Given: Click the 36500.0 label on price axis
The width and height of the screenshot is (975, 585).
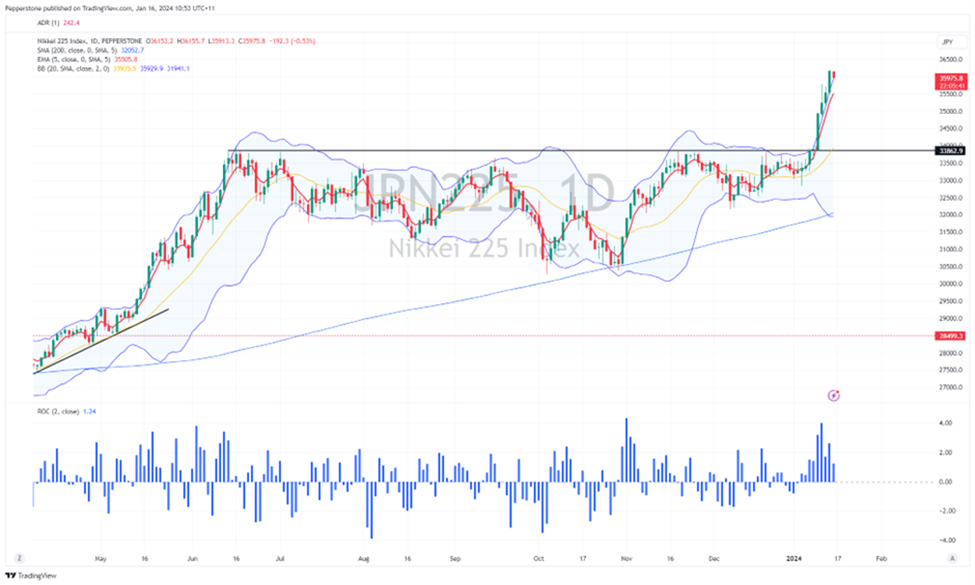Looking at the screenshot, I should point(949,60).
